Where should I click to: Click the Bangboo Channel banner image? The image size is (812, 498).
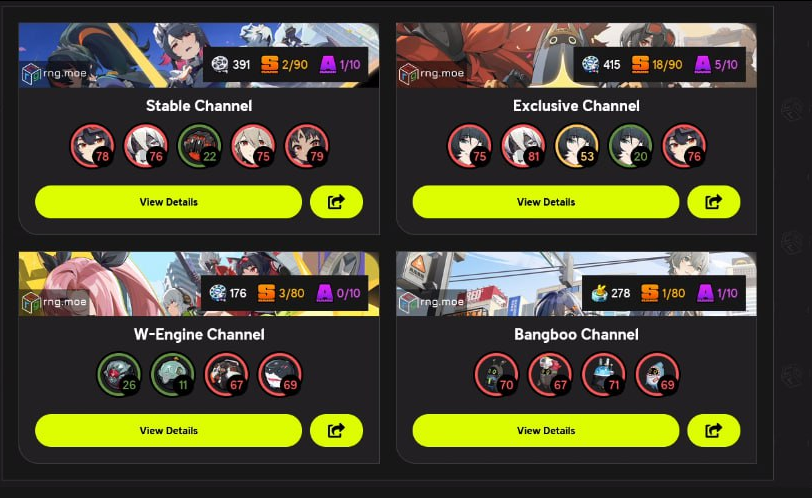(x=576, y=284)
